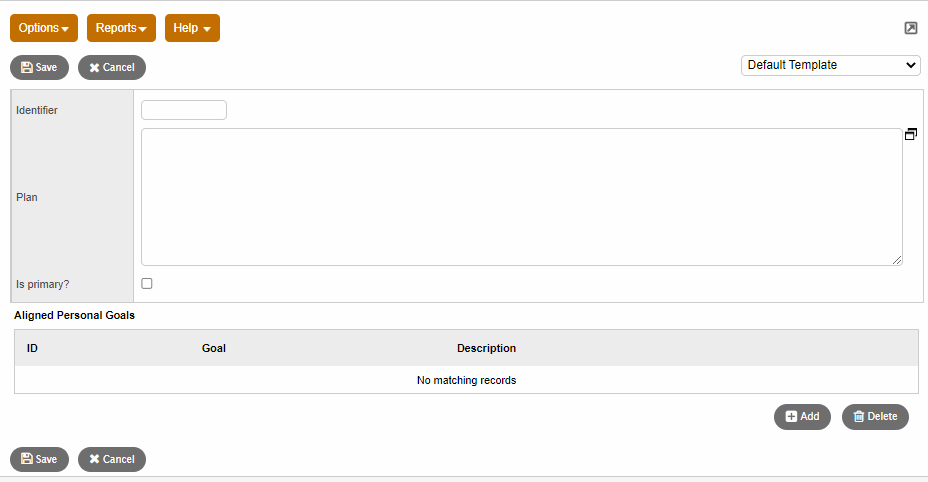Open the Help menu

click(x=192, y=28)
